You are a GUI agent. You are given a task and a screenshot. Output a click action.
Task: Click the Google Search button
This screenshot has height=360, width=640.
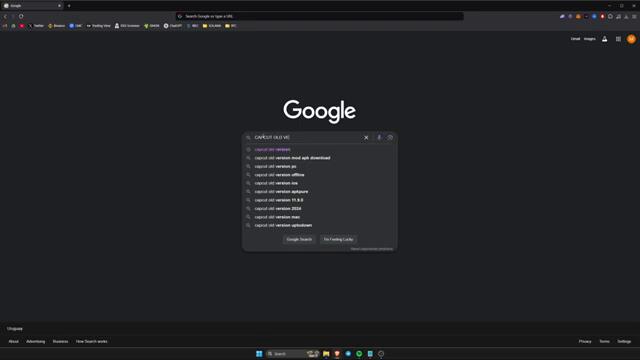(299, 240)
